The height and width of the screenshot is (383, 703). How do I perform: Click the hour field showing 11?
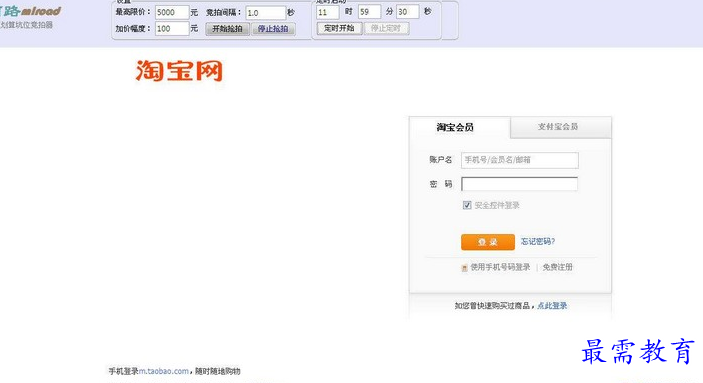[327, 12]
